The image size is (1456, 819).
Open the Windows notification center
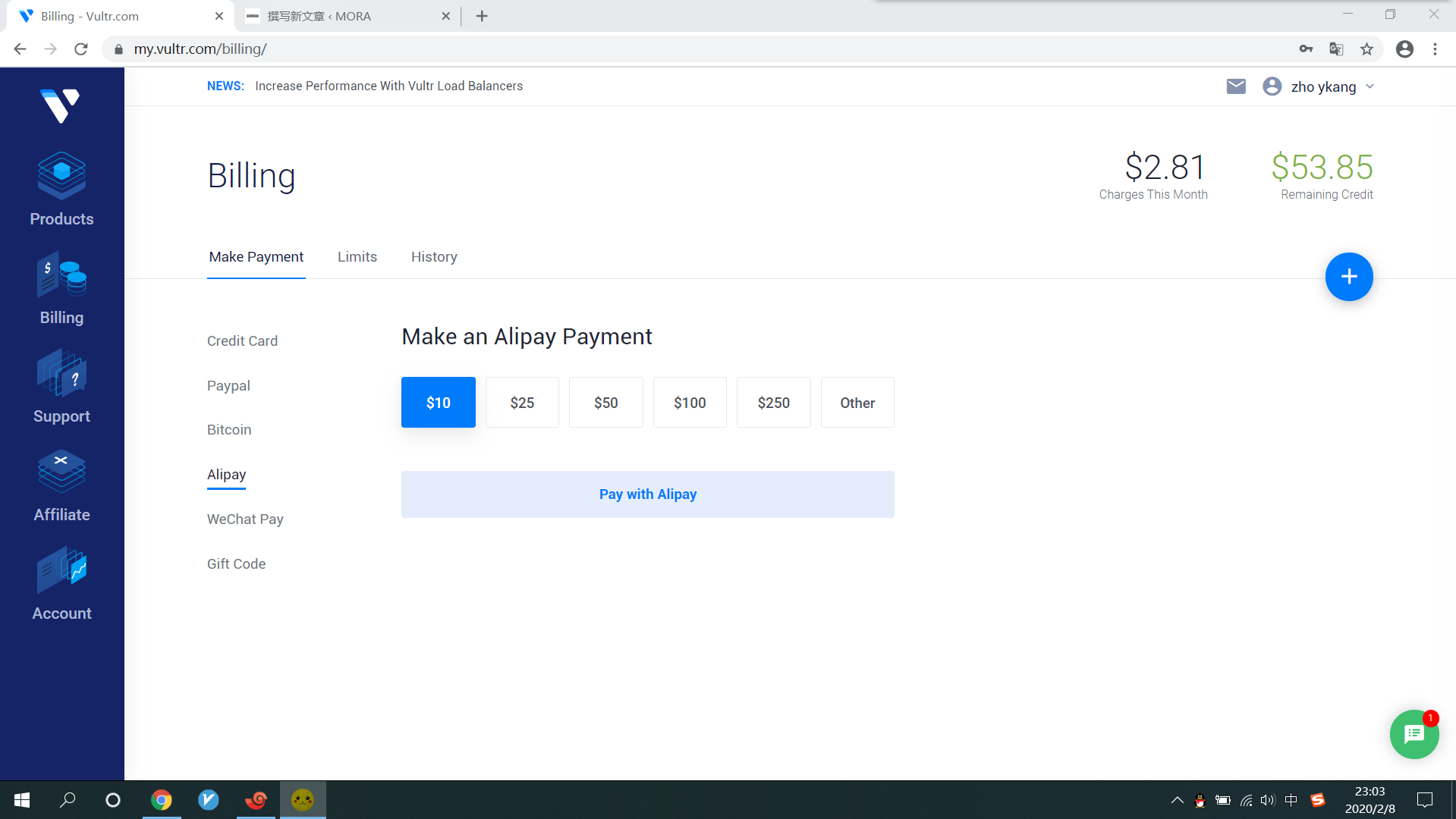click(1425, 800)
